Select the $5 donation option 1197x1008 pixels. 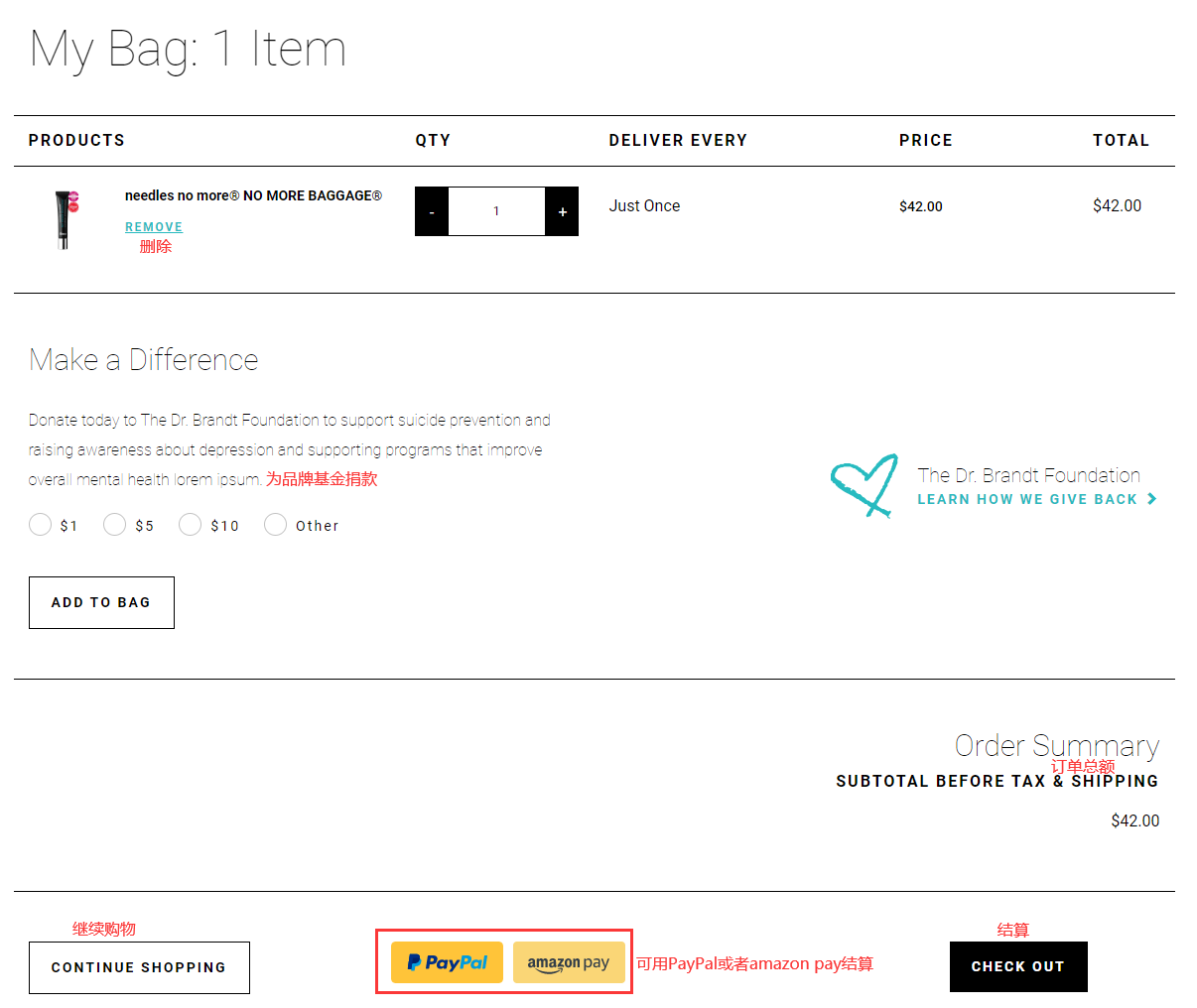(x=115, y=525)
